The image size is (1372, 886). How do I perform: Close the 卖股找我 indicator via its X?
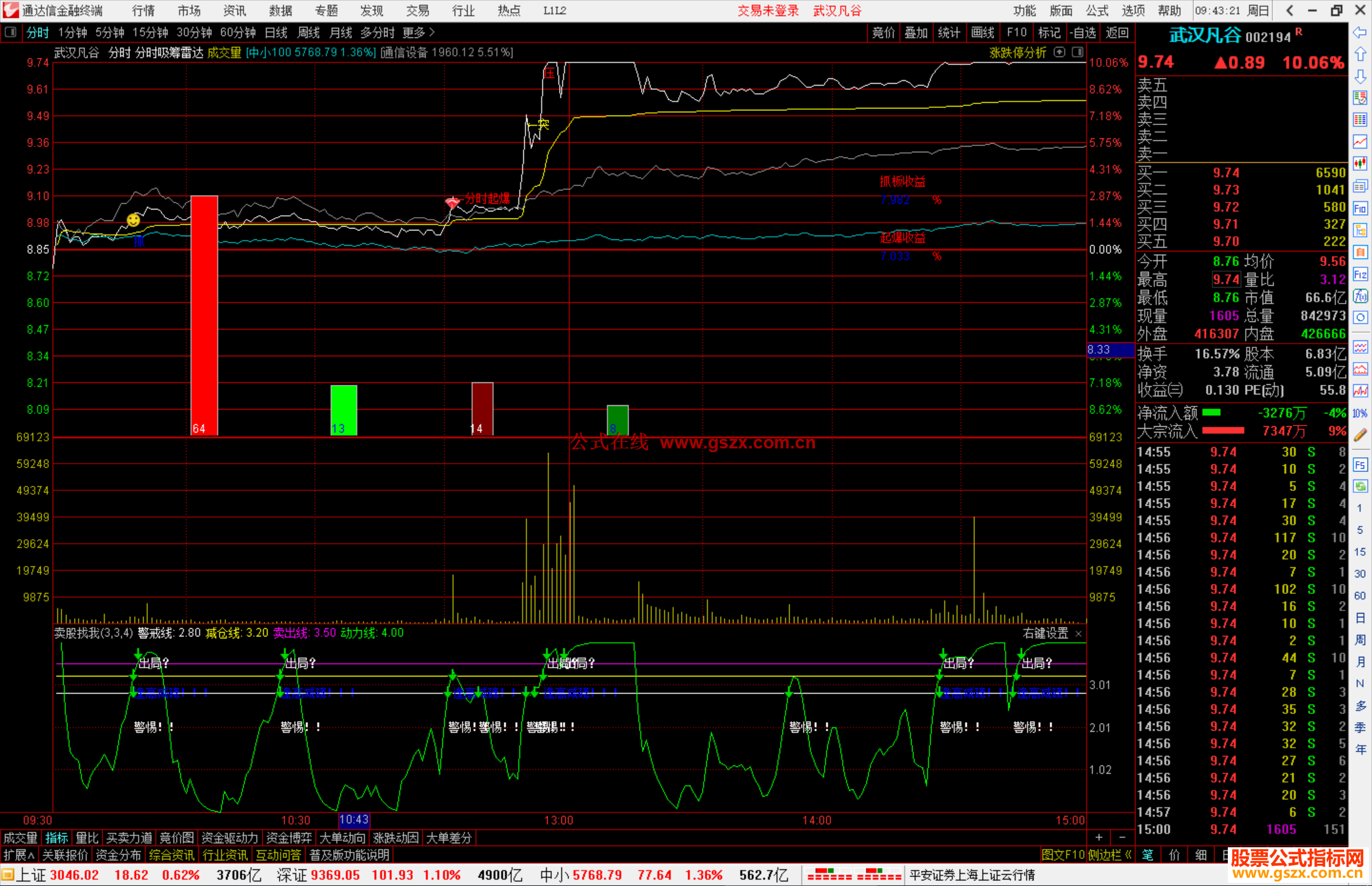(x=1079, y=634)
